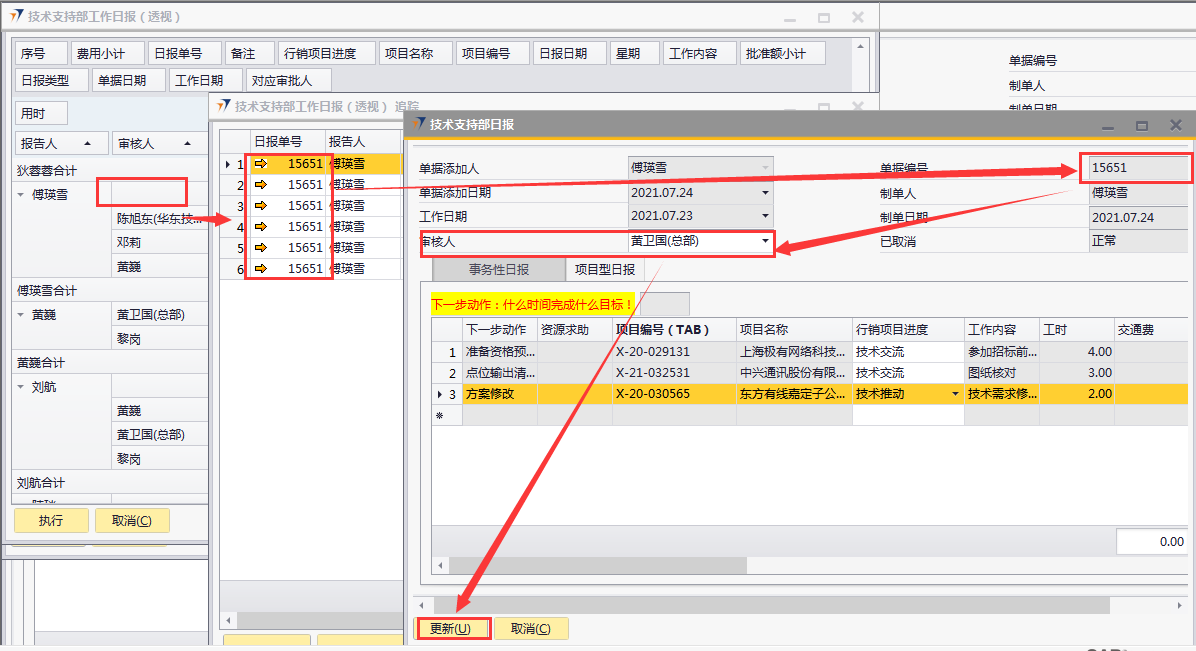
Task: Open the 工作日期 date dropdown
Action: coord(766,216)
